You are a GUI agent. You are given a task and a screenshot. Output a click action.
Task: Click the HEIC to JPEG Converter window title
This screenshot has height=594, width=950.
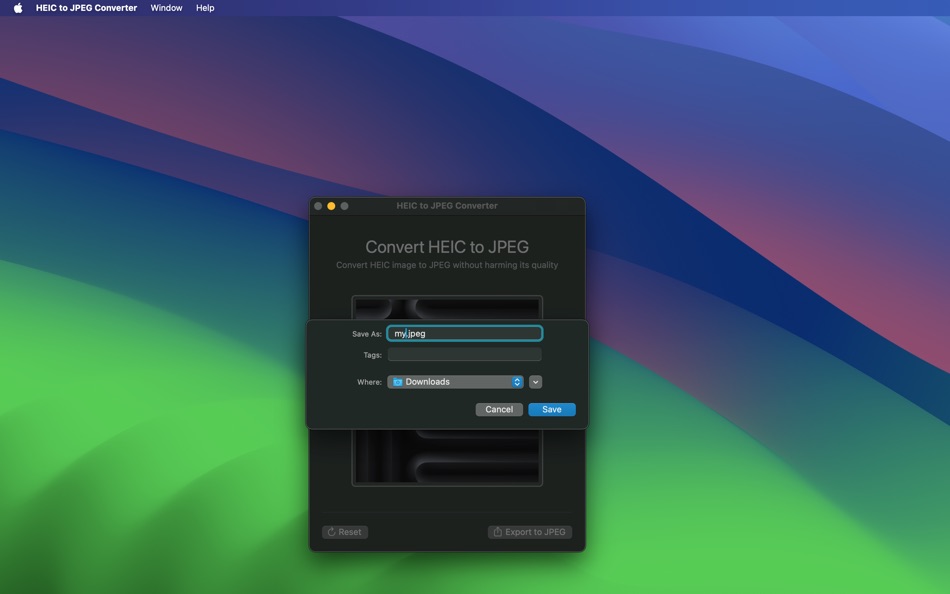click(x=447, y=205)
